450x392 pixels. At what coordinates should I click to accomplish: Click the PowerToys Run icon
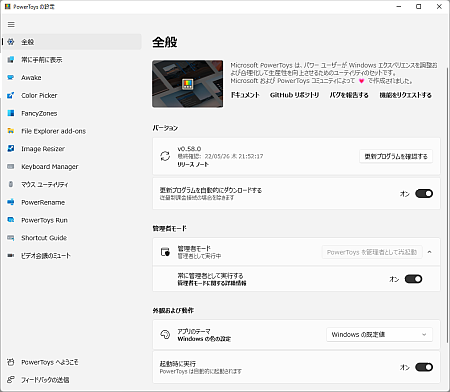11,220
